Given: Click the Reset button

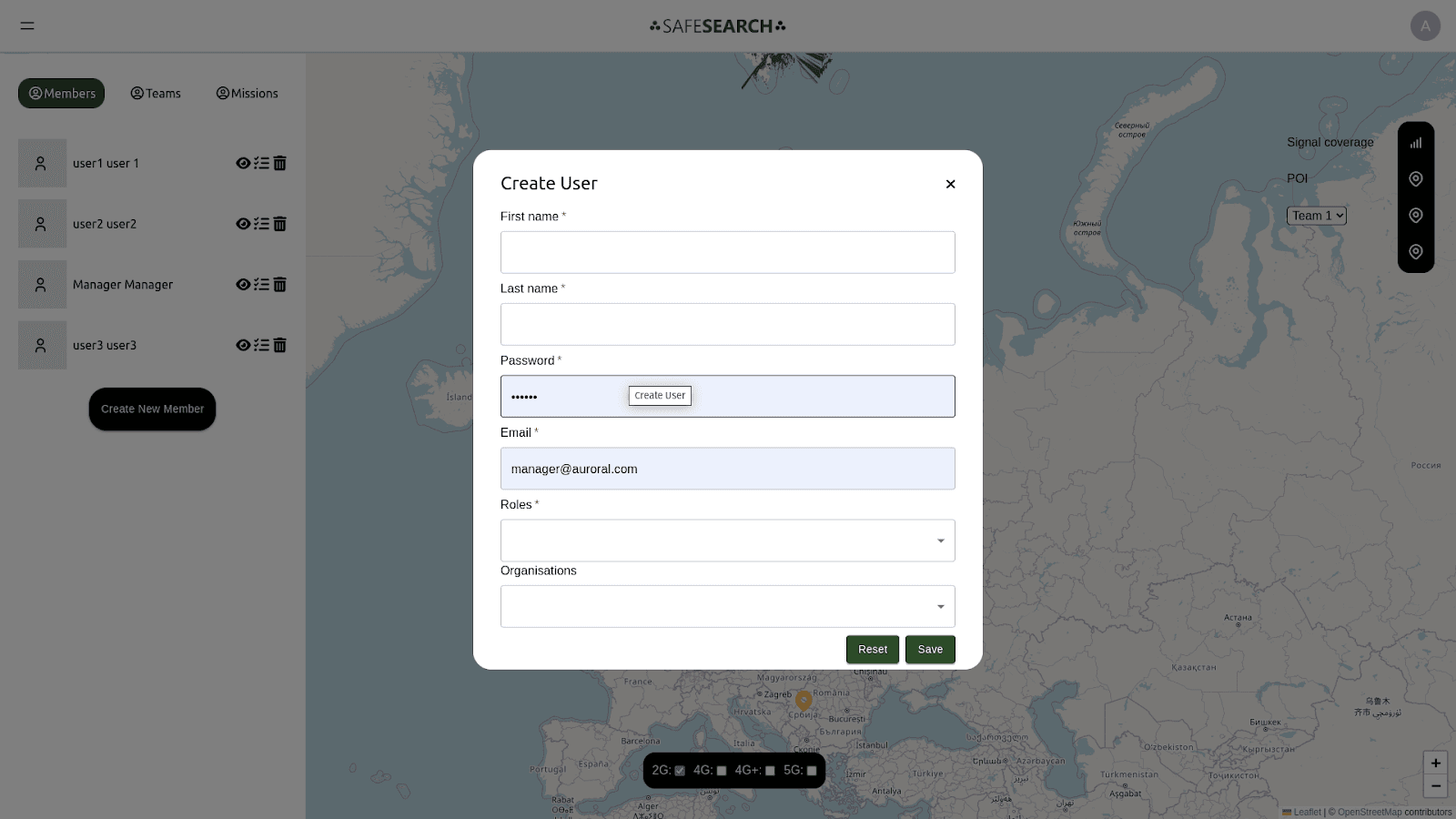Looking at the screenshot, I should point(872,650).
